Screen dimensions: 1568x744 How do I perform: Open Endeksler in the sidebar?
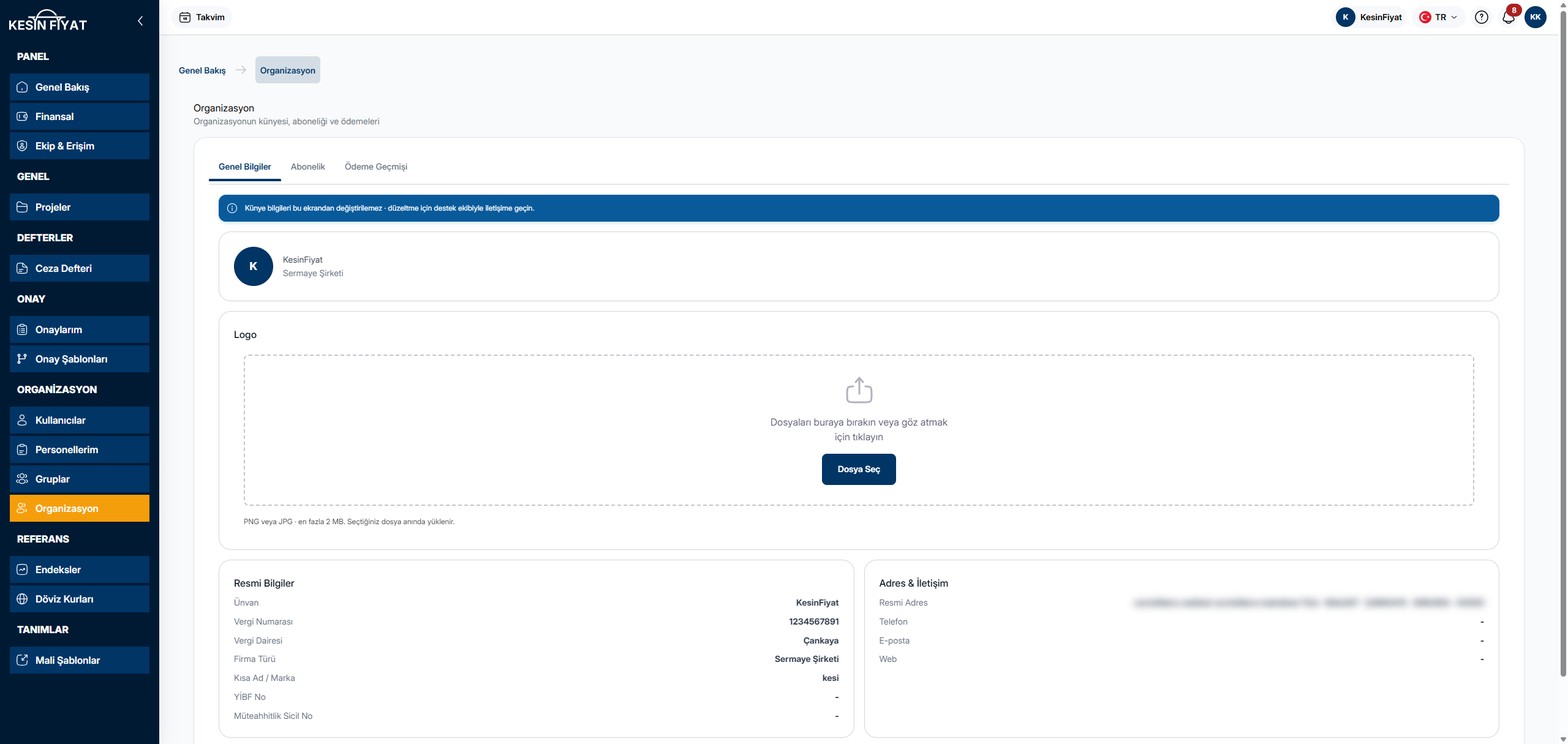[x=79, y=570]
